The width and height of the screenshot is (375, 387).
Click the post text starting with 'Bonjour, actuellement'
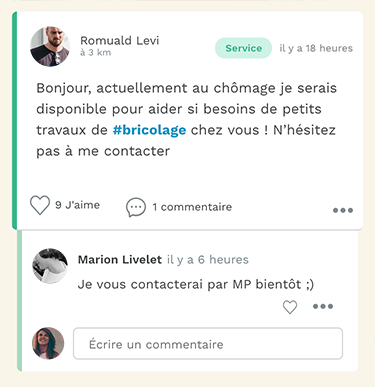(x=186, y=119)
